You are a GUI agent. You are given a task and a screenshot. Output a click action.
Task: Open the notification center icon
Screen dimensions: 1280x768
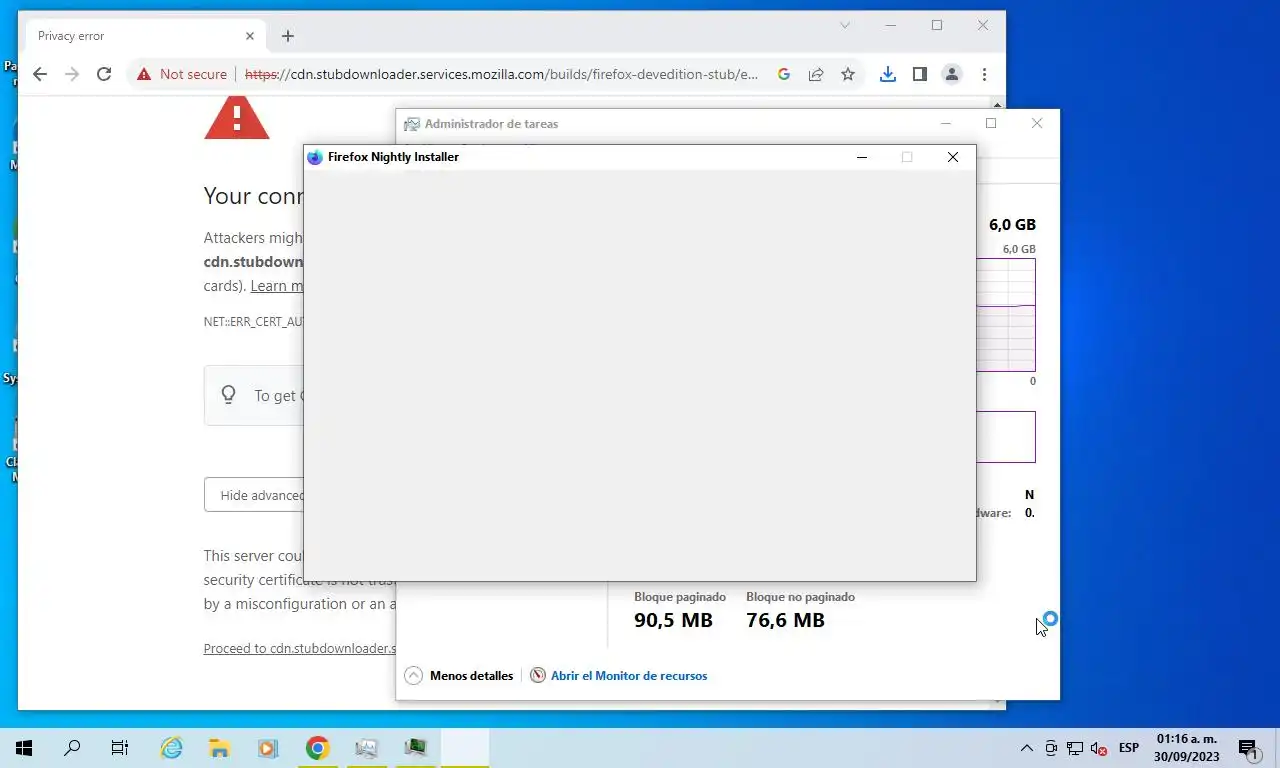1249,748
